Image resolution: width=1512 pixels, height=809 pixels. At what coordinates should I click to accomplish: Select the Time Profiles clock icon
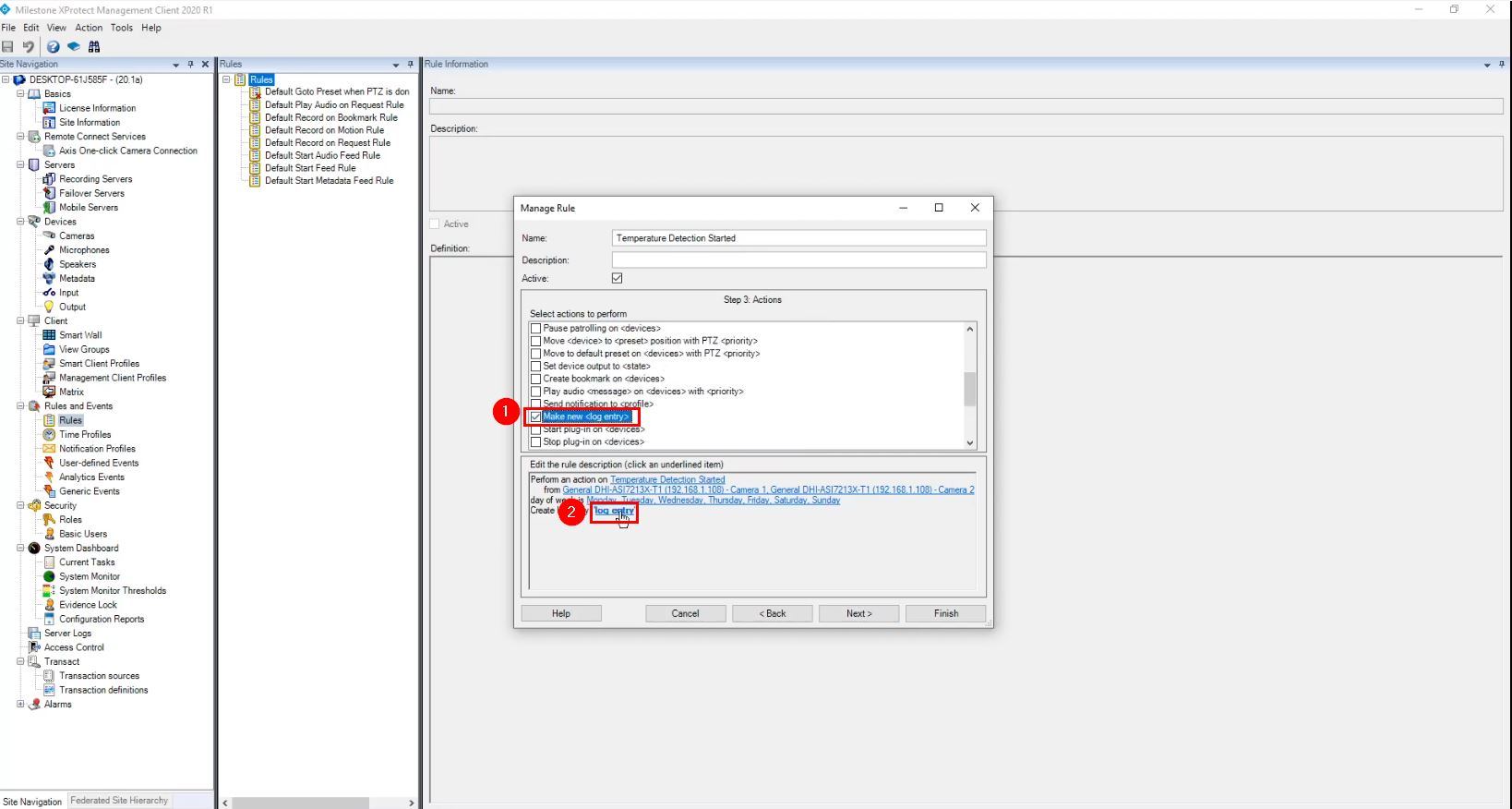(x=50, y=434)
